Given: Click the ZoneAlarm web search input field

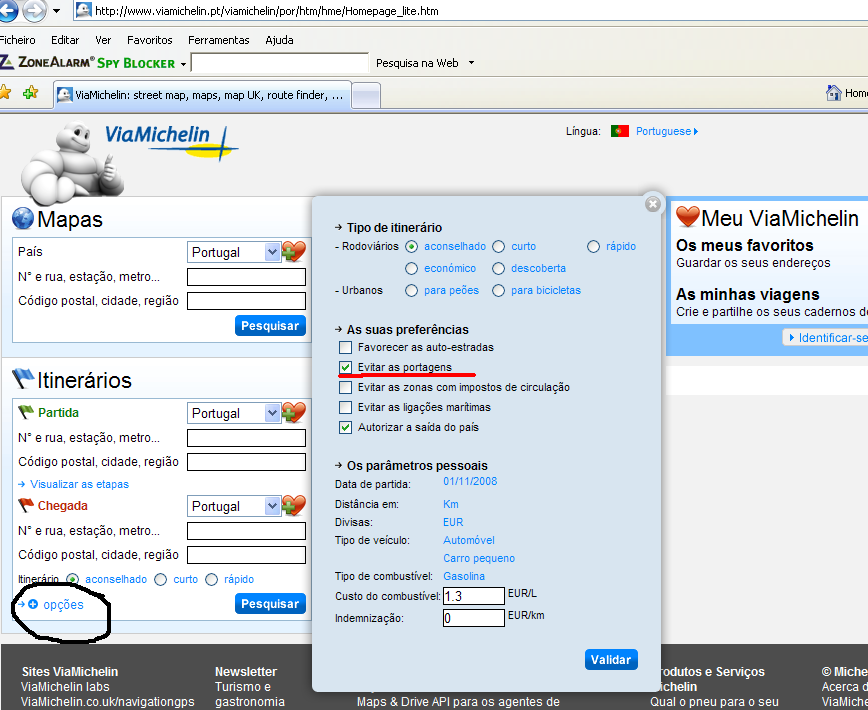Looking at the screenshot, I should pos(280,63).
